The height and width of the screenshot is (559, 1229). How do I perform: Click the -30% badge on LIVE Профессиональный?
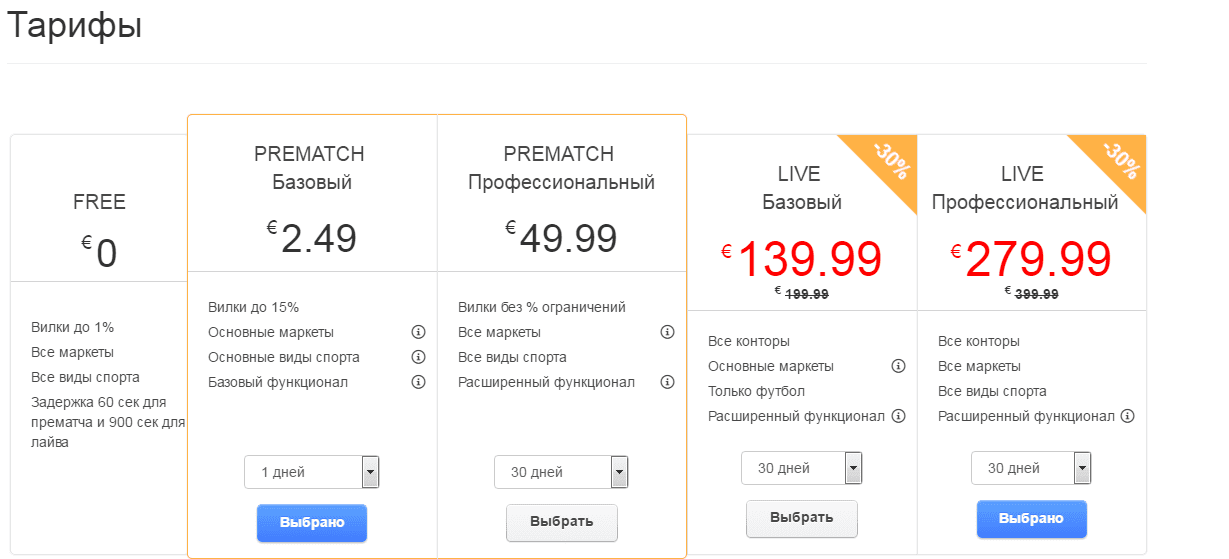pos(1120,161)
